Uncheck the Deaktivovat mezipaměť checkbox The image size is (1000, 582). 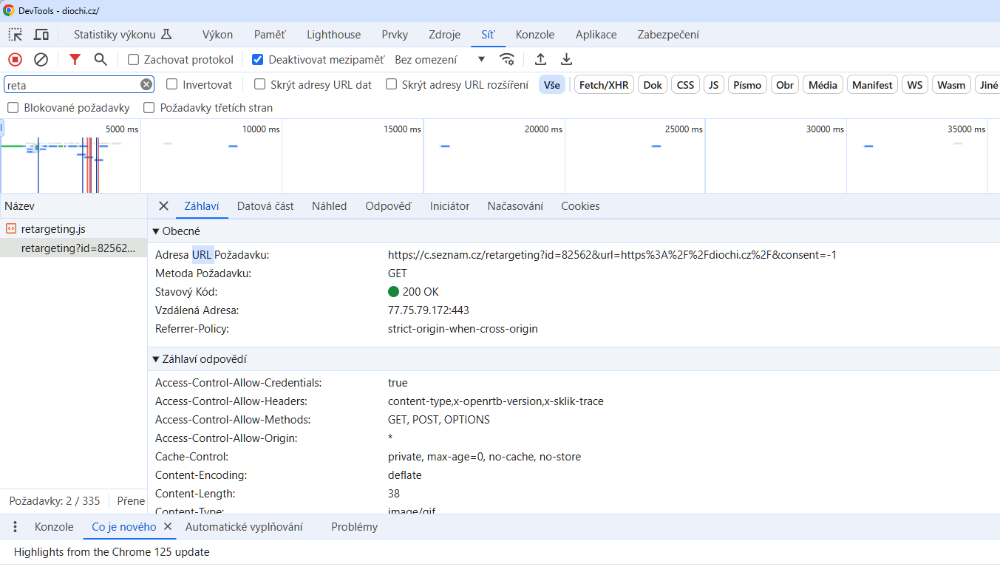pyautogui.click(x=258, y=60)
